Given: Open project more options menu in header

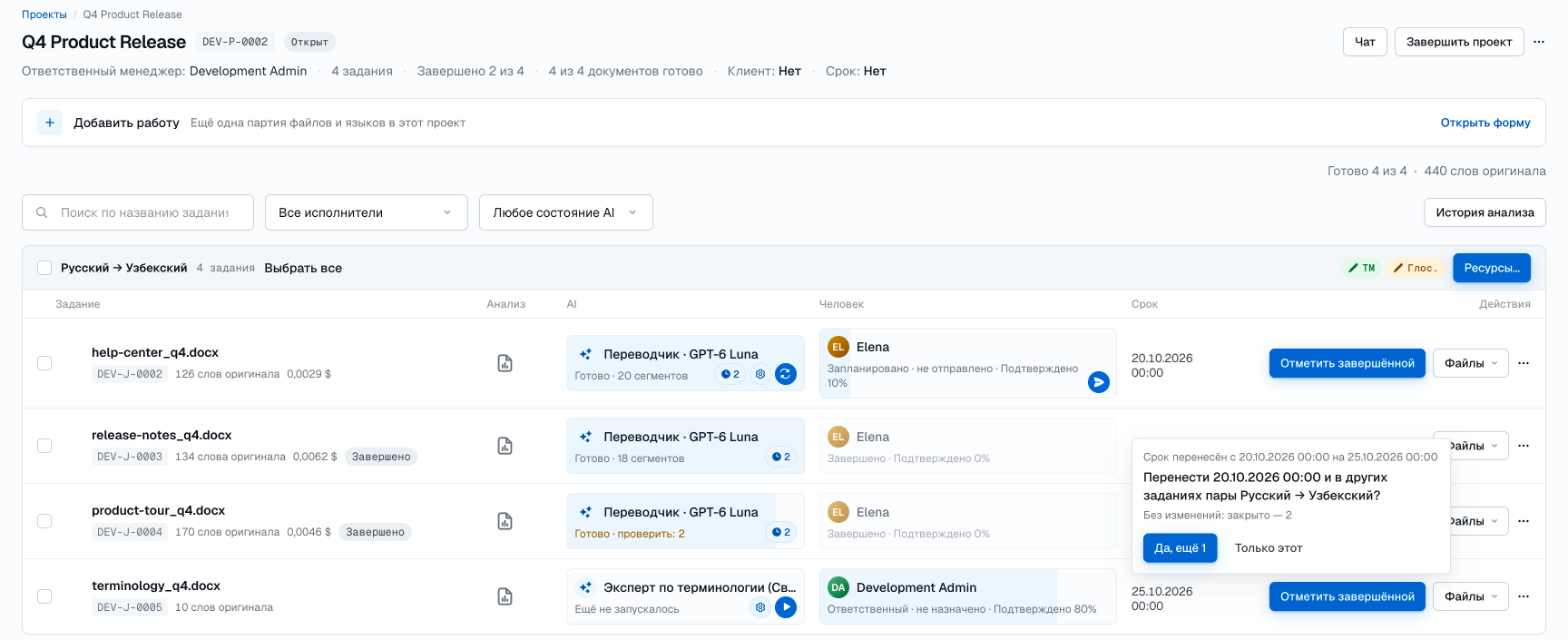Looking at the screenshot, I should [x=1539, y=41].
